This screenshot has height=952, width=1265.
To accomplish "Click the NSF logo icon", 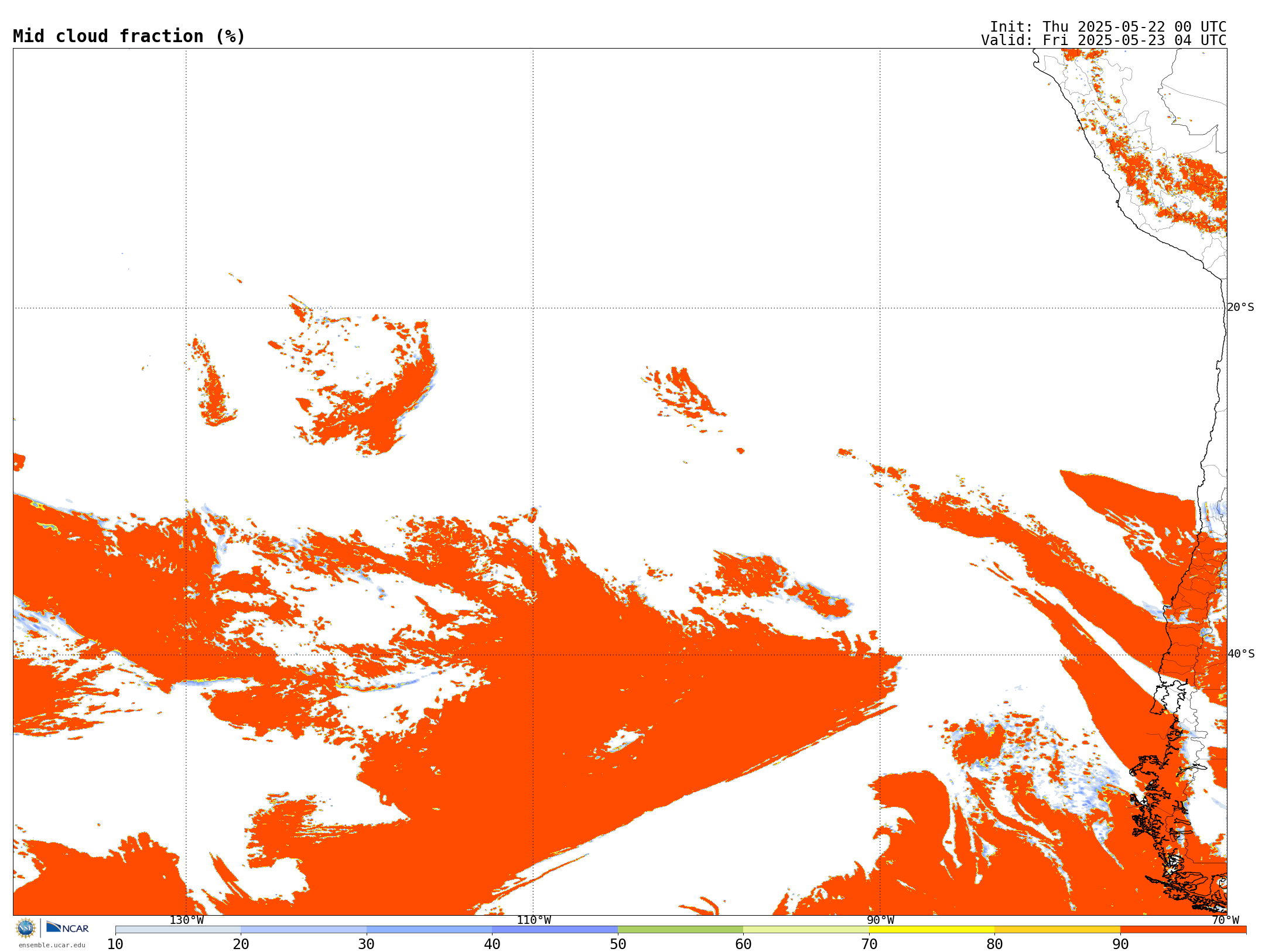I will coord(26,928).
